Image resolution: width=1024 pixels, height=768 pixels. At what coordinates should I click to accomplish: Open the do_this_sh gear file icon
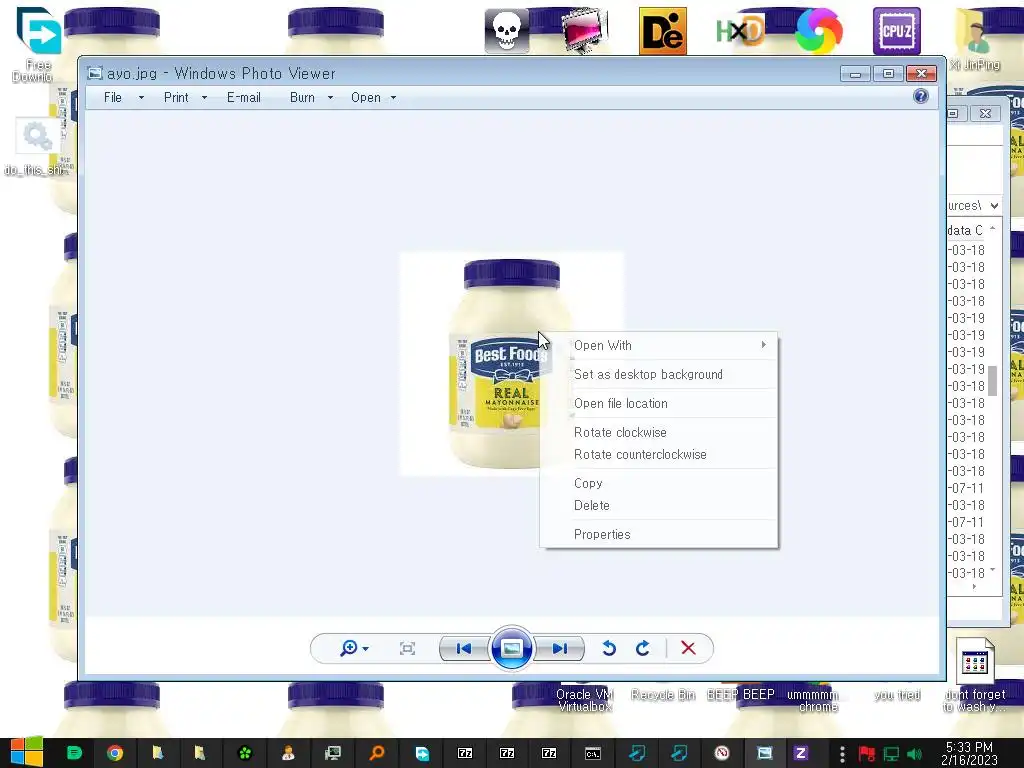tap(37, 148)
